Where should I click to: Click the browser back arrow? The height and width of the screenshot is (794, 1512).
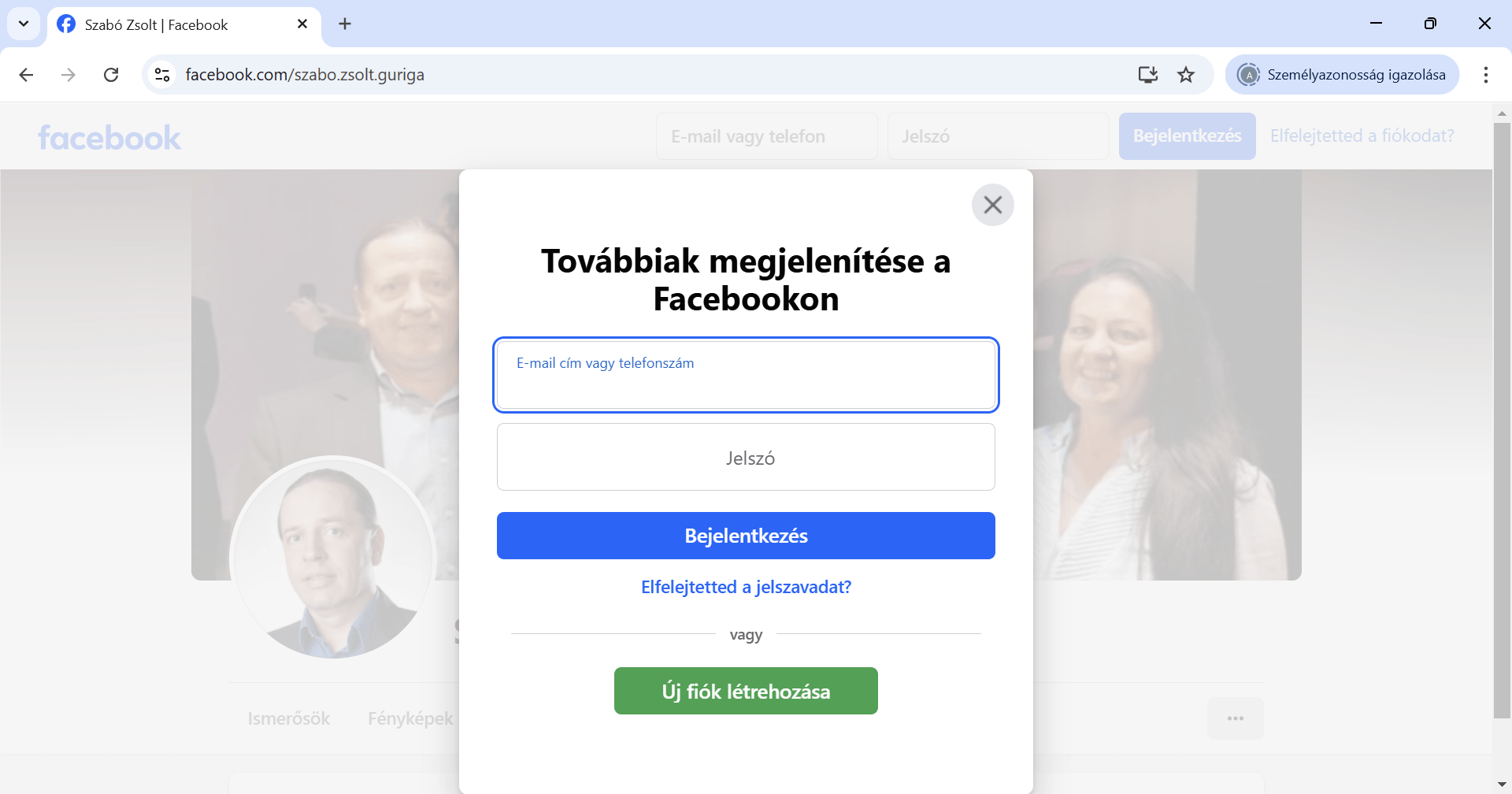pyautogui.click(x=26, y=75)
